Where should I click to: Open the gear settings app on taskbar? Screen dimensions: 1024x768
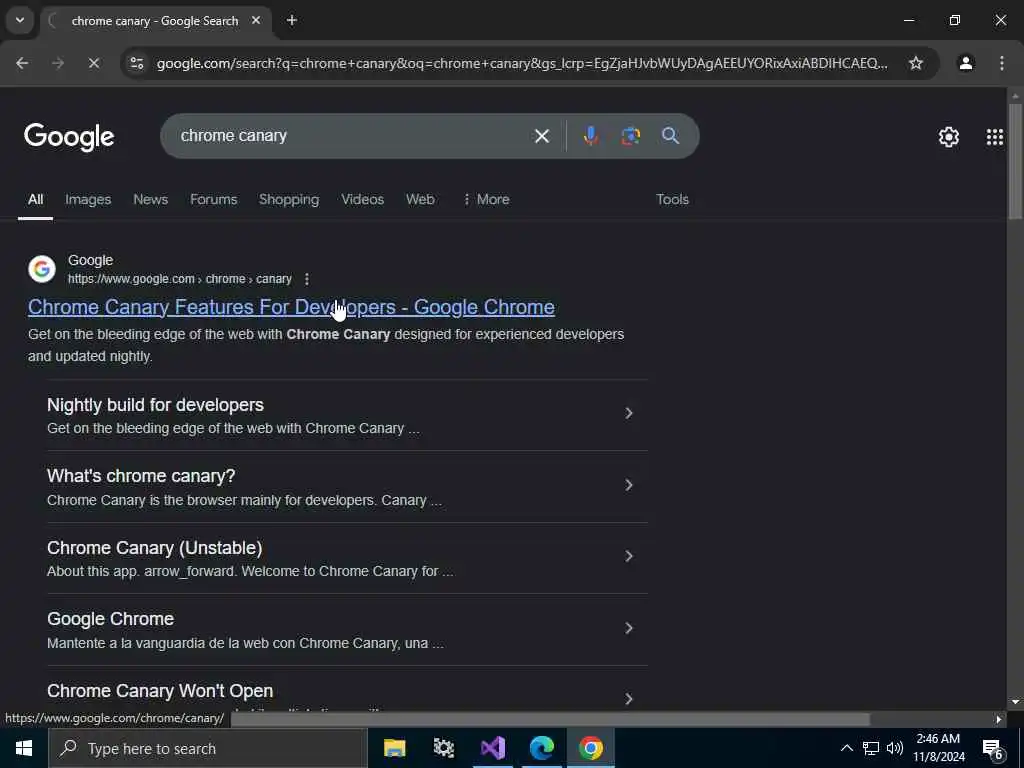click(443, 748)
